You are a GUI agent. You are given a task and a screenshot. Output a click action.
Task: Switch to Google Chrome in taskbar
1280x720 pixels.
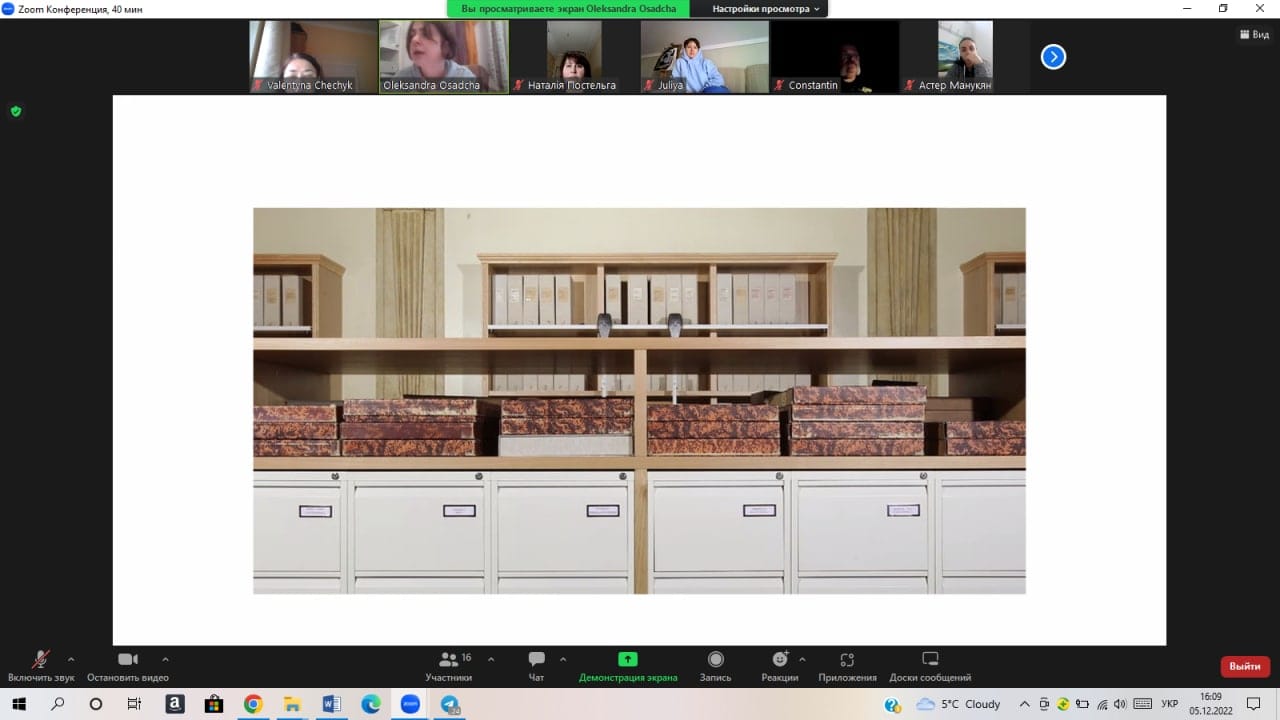tap(252, 704)
